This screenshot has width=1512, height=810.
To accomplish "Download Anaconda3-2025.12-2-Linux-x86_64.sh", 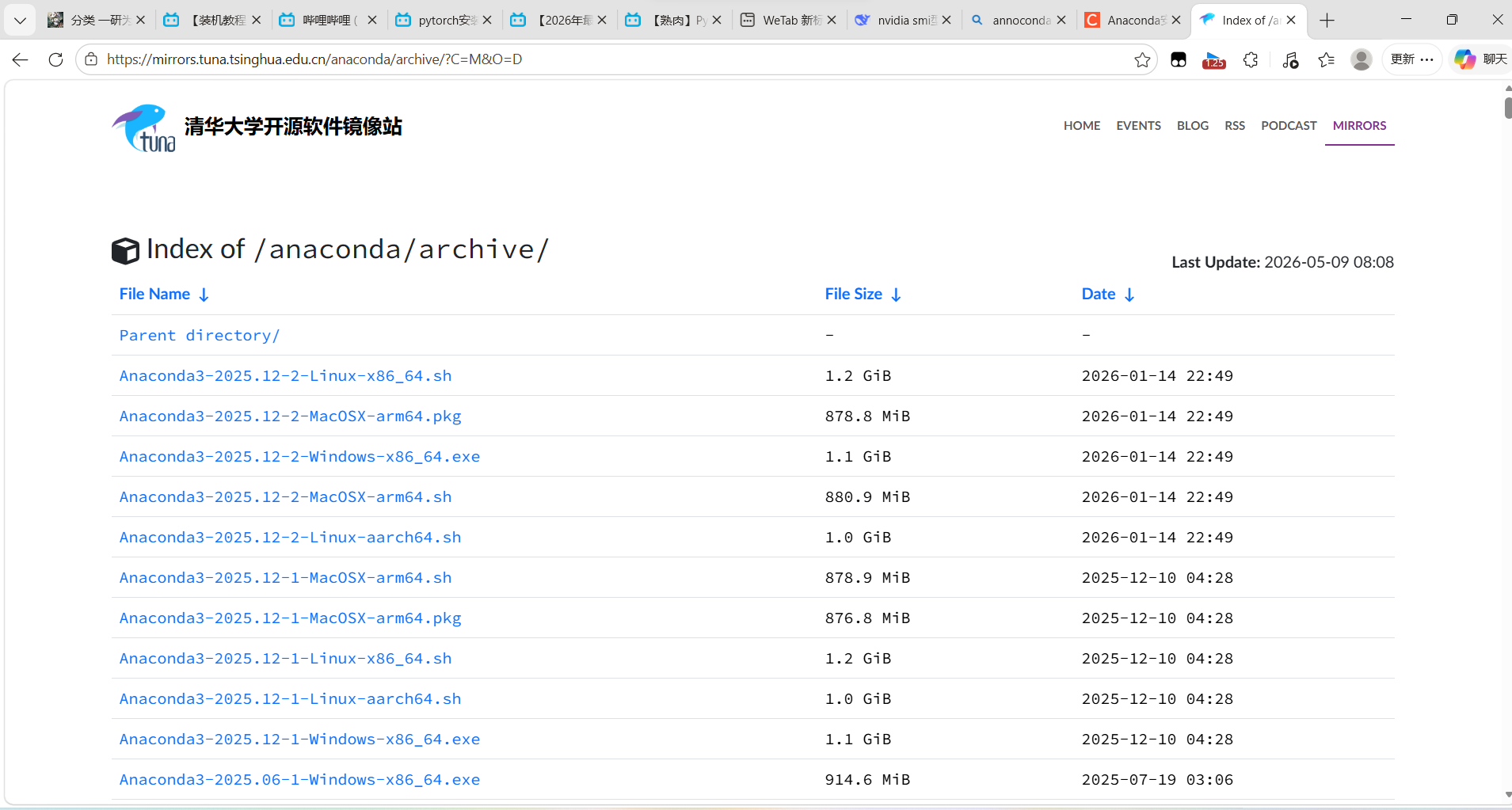I will (285, 376).
